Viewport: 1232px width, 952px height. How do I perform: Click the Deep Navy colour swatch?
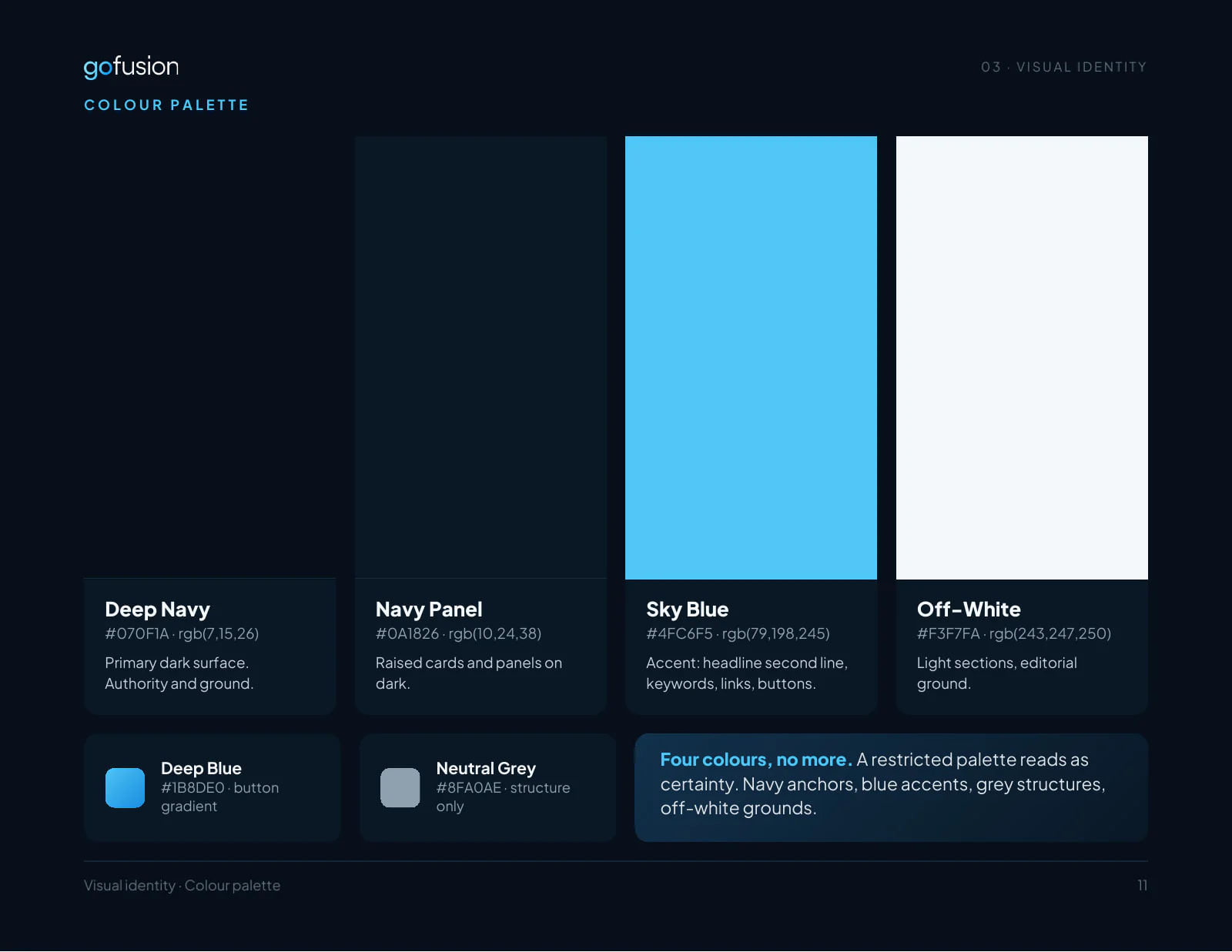(x=209, y=357)
